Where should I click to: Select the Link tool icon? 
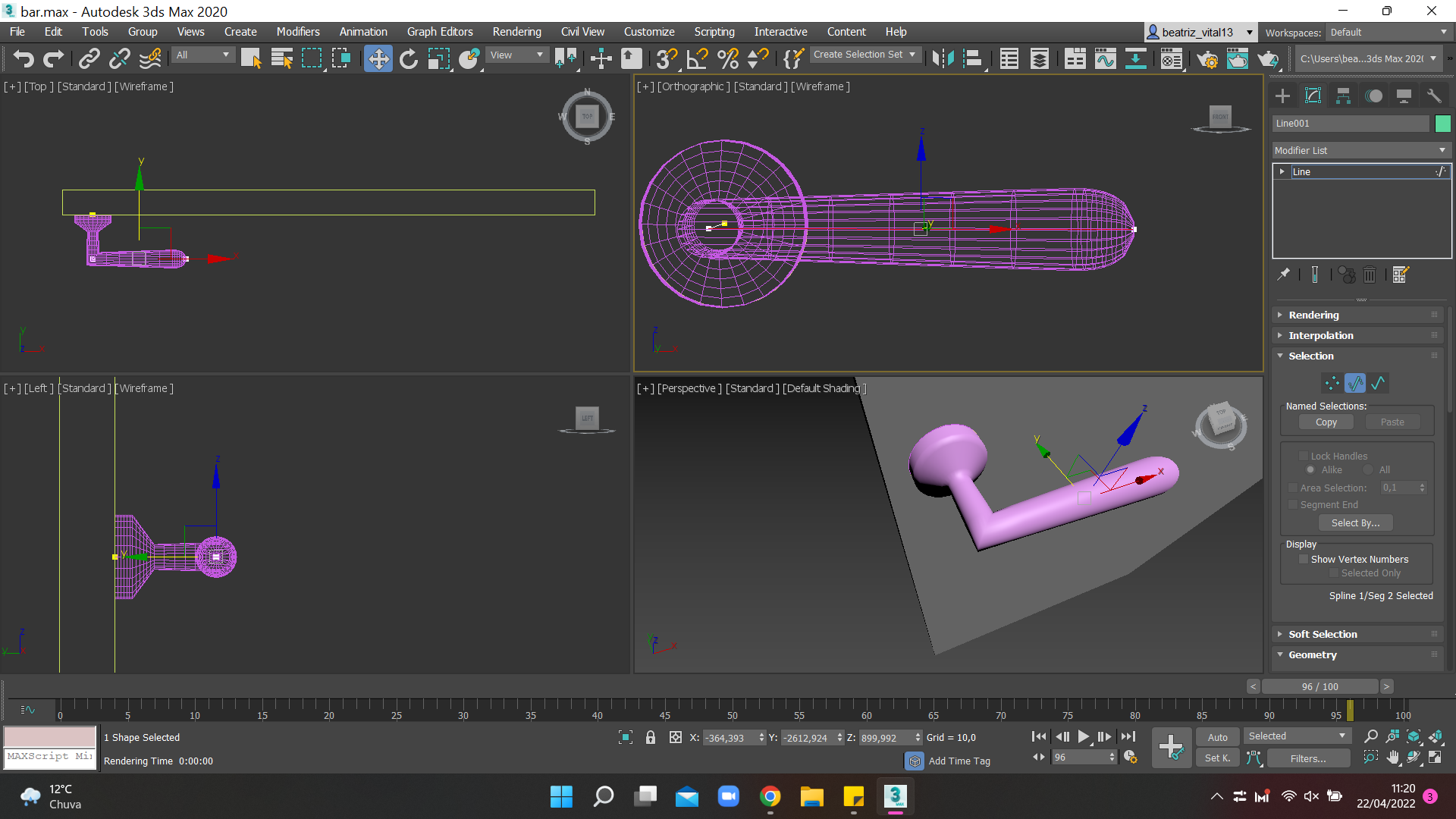pos(89,58)
